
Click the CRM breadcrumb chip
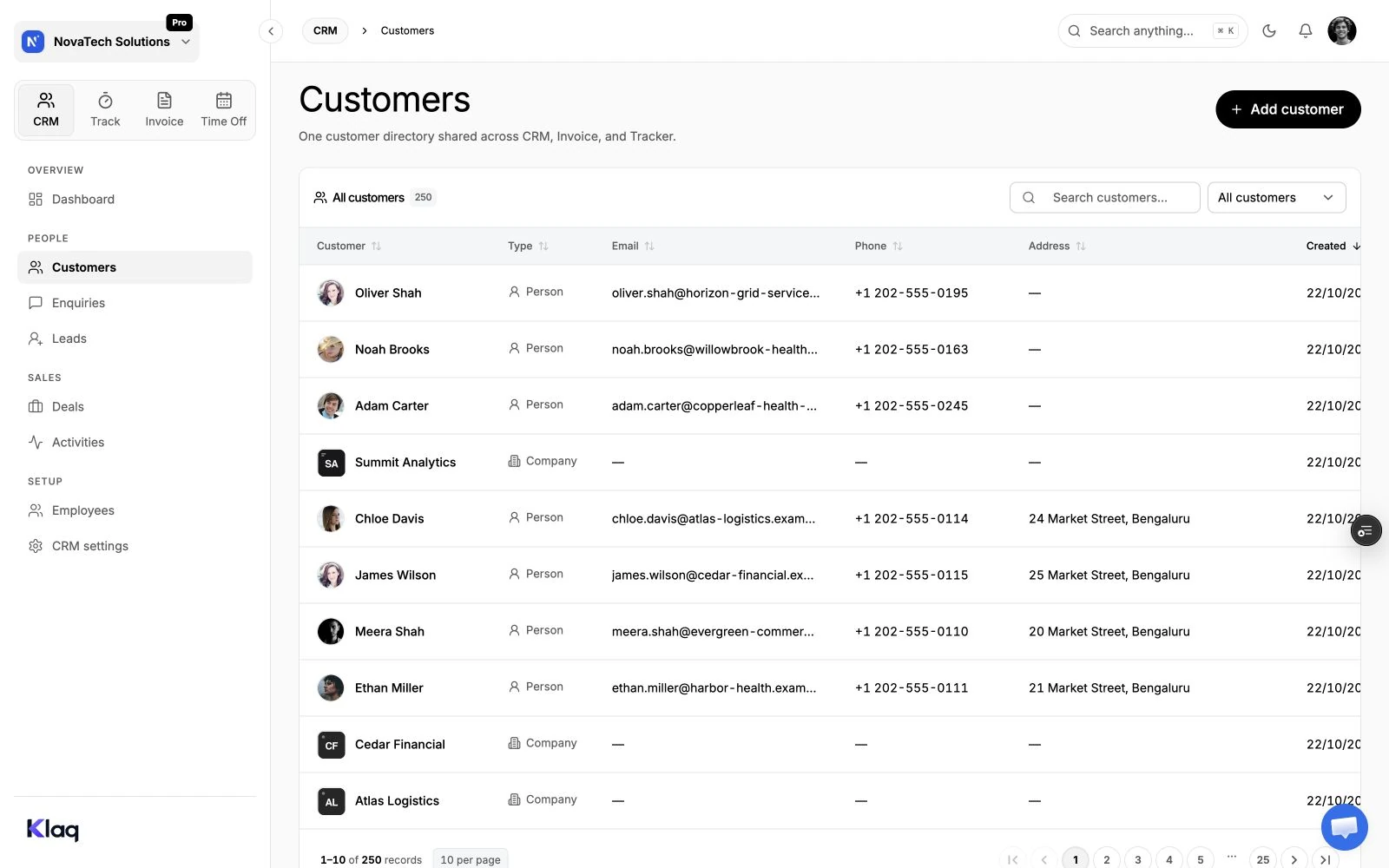click(x=326, y=31)
